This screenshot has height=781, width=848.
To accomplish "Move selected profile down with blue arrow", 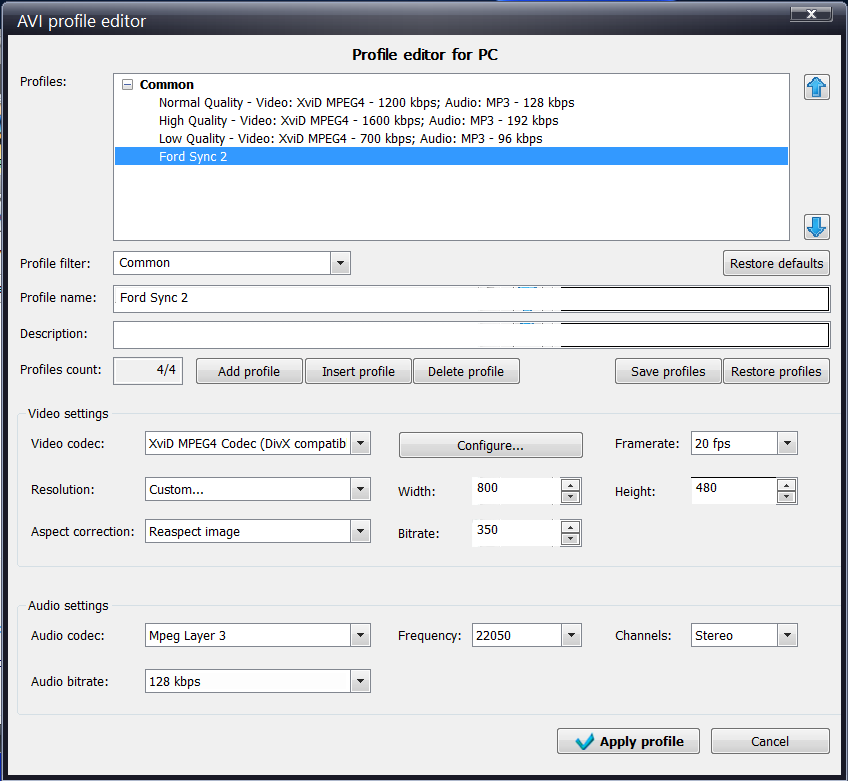I will click(x=817, y=227).
